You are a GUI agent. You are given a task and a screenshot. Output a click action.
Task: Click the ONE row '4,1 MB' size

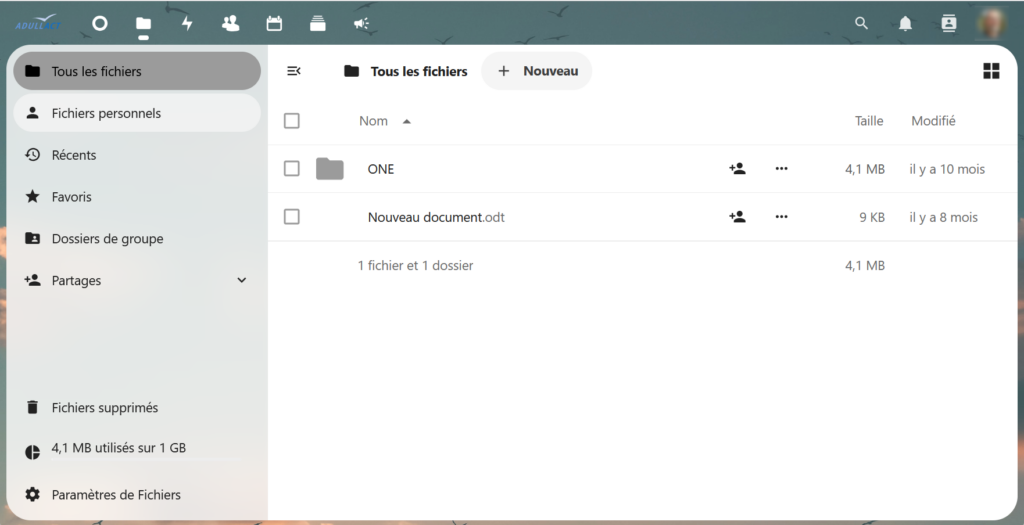click(x=865, y=169)
